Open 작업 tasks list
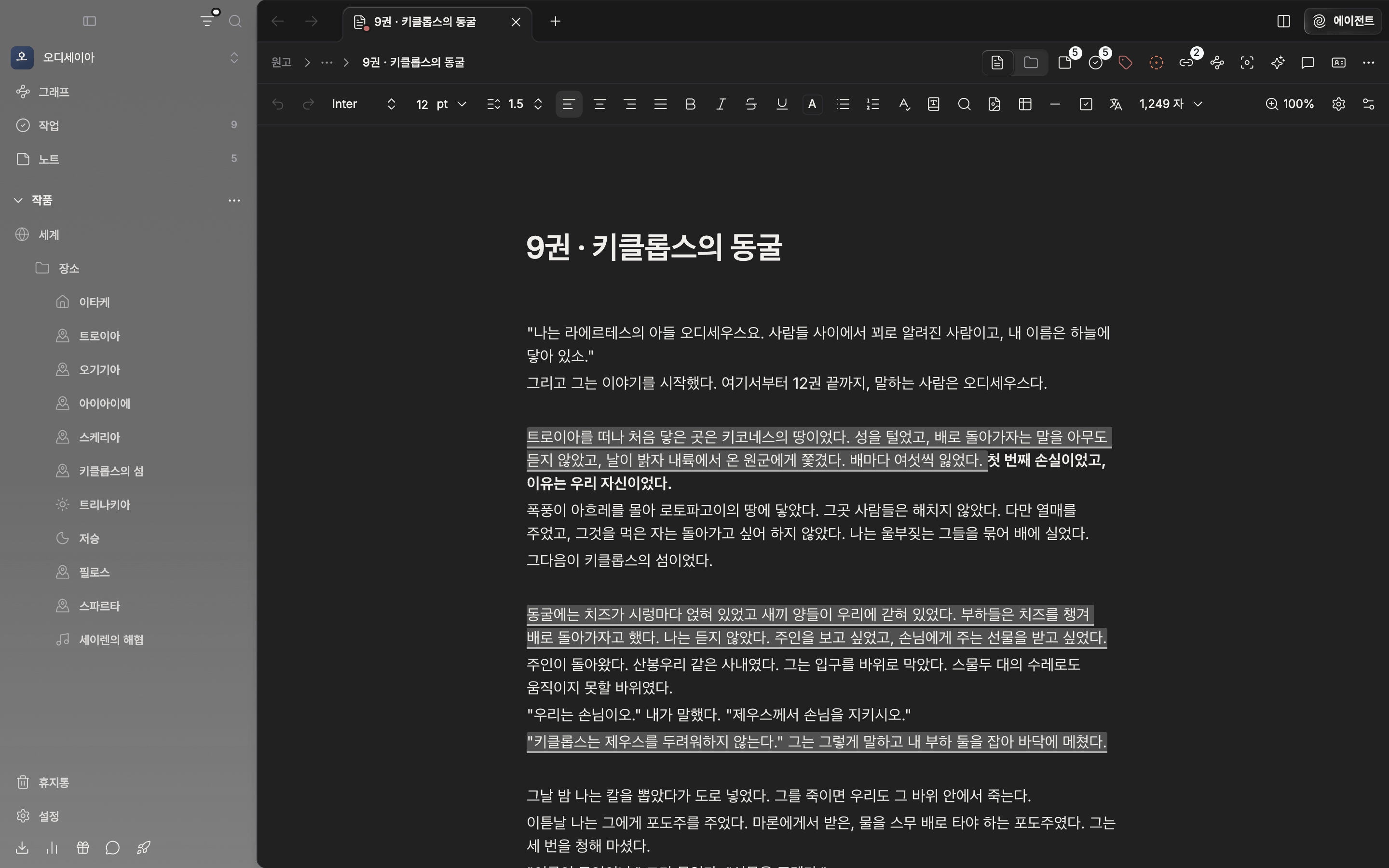Image resolution: width=1389 pixels, height=868 pixels. (x=127, y=125)
